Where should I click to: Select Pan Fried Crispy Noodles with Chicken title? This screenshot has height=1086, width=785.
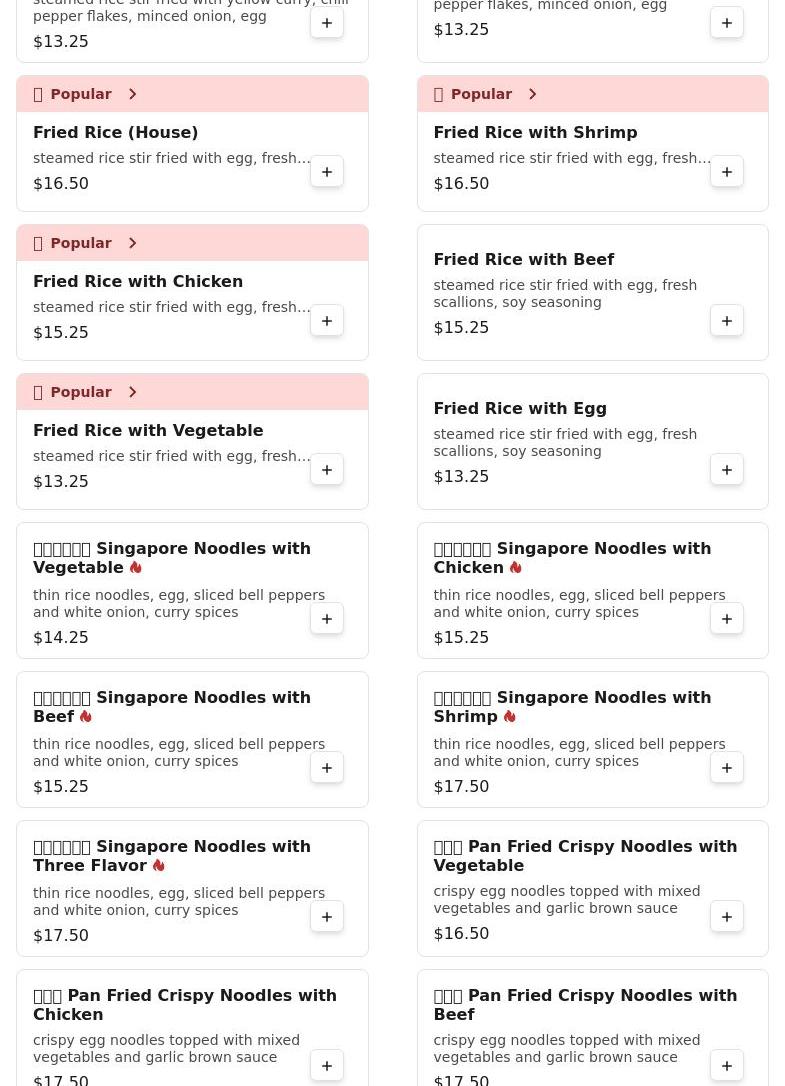tap(184, 1004)
